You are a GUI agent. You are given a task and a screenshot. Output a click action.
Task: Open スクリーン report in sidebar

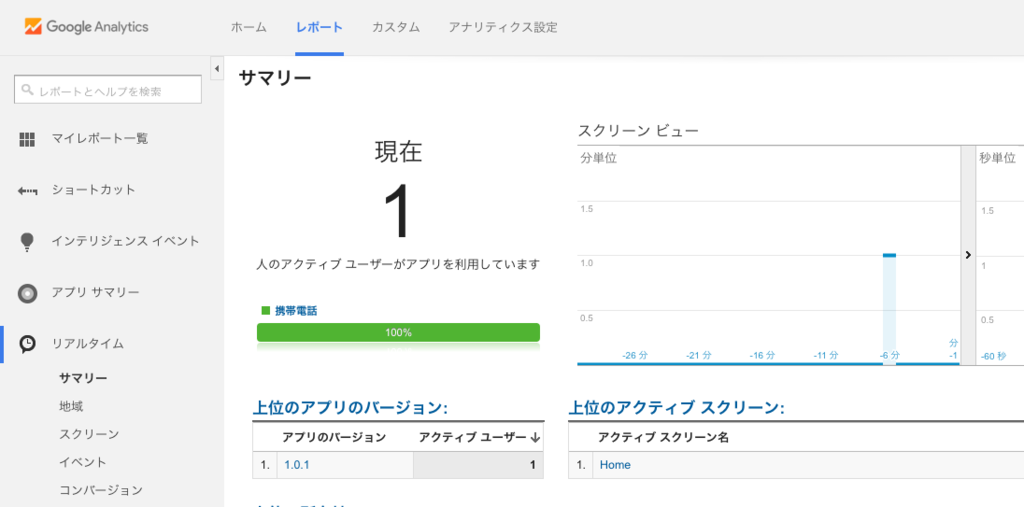[x=89, y=434]
